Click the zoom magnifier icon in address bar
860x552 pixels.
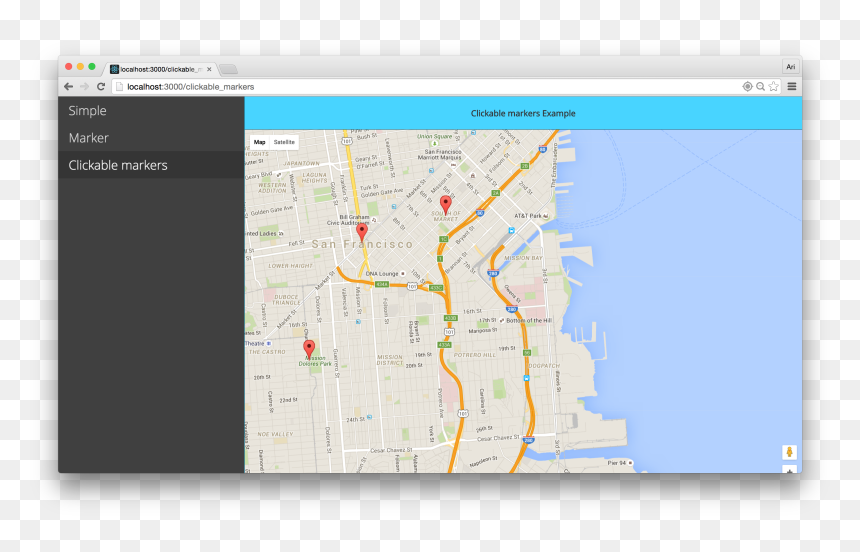(760, 87)
